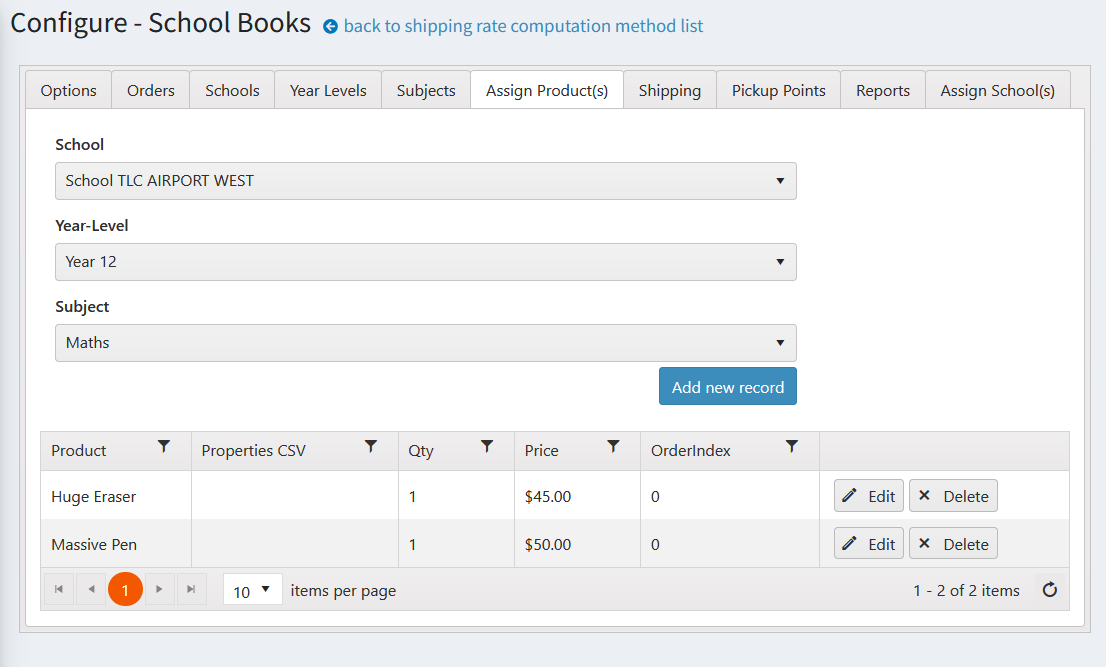Click the Qty column filter icon

pos(487,447)
